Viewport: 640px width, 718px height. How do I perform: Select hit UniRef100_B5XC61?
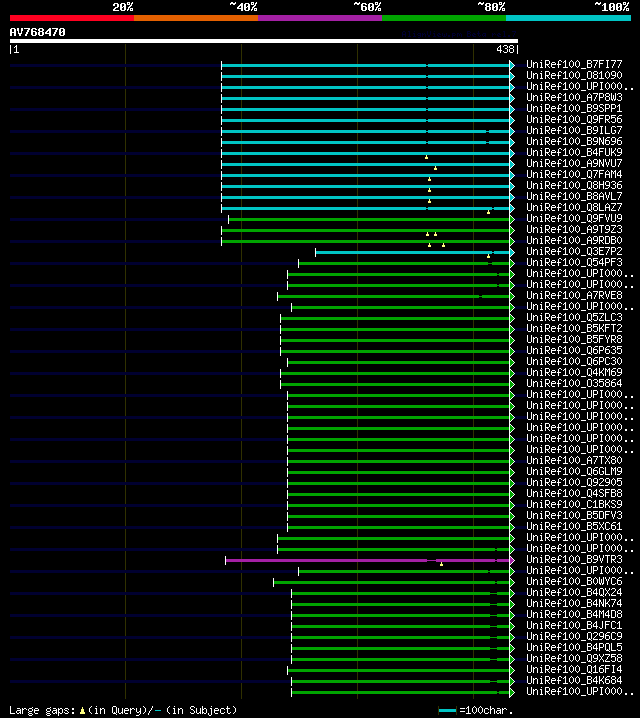(574, 526)
